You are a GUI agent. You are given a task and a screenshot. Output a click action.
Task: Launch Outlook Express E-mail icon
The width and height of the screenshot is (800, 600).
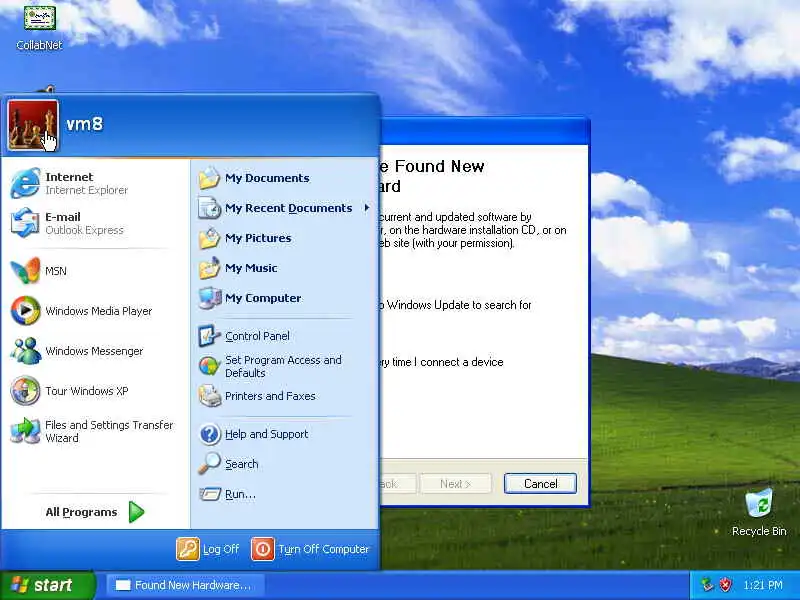[25, 223]
